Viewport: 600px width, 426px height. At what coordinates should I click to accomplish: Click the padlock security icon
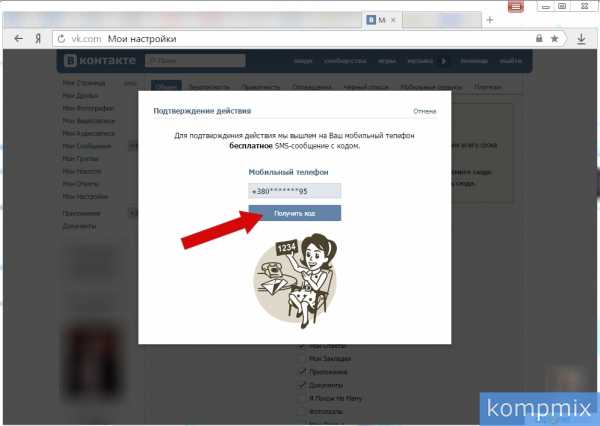tap(539, 38)
